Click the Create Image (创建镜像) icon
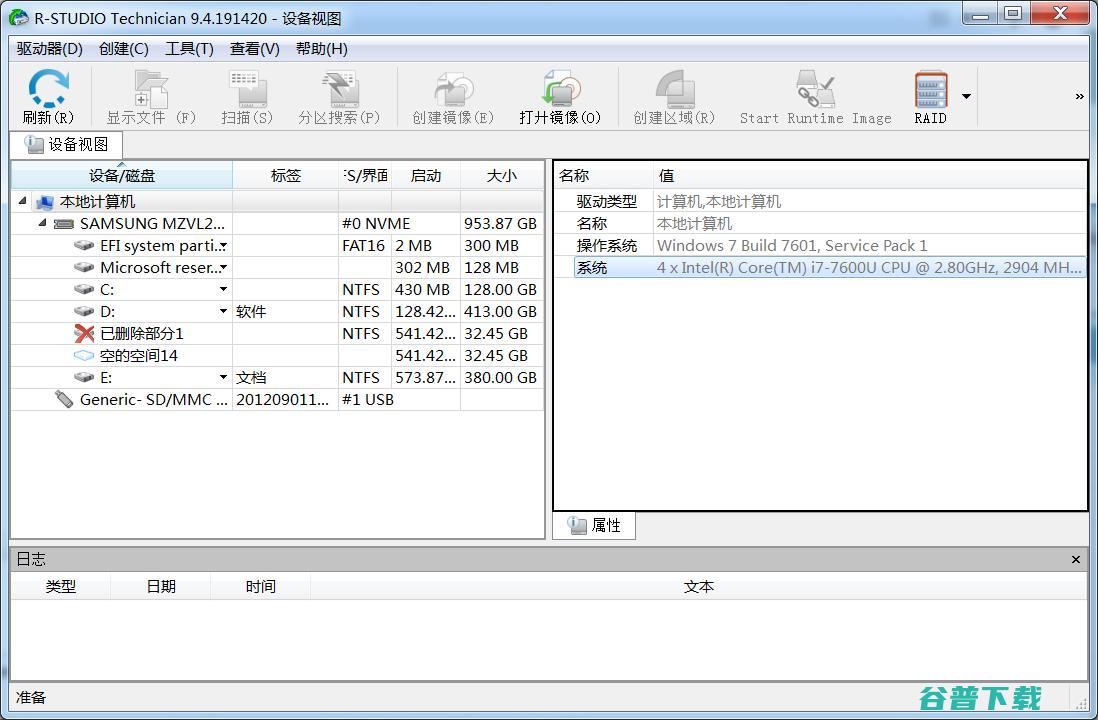This screenshot has width=1098, height=720. pos(453,90)
